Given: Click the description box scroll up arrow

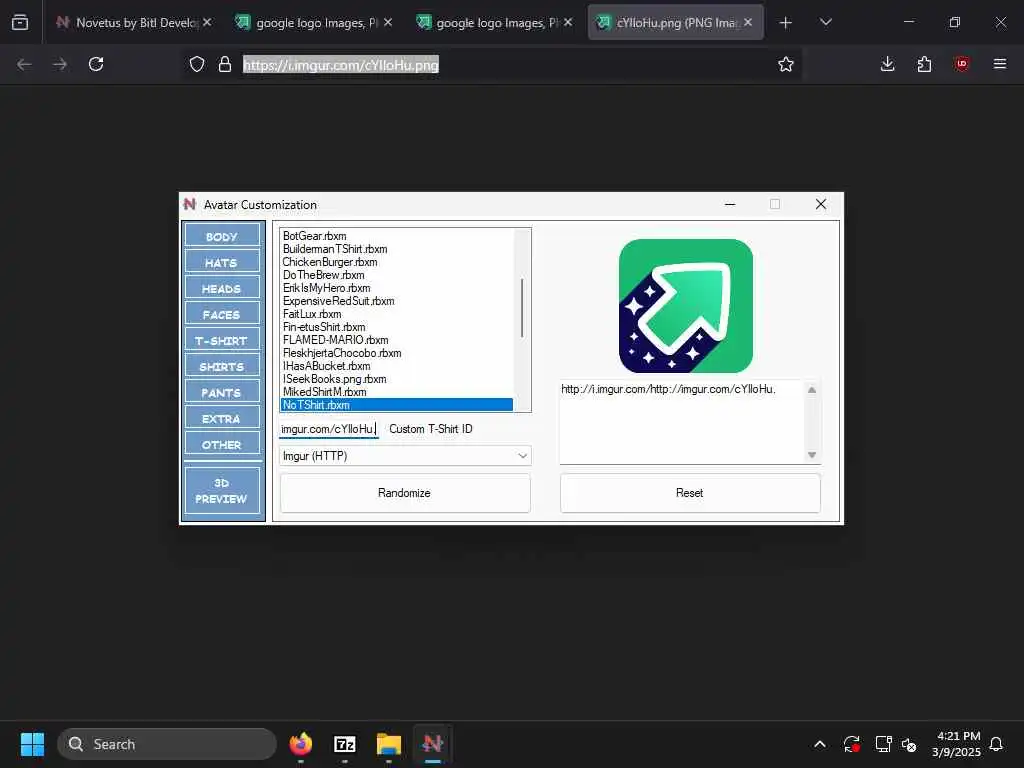Looking at the screenshot, I should tap(812, 390).
